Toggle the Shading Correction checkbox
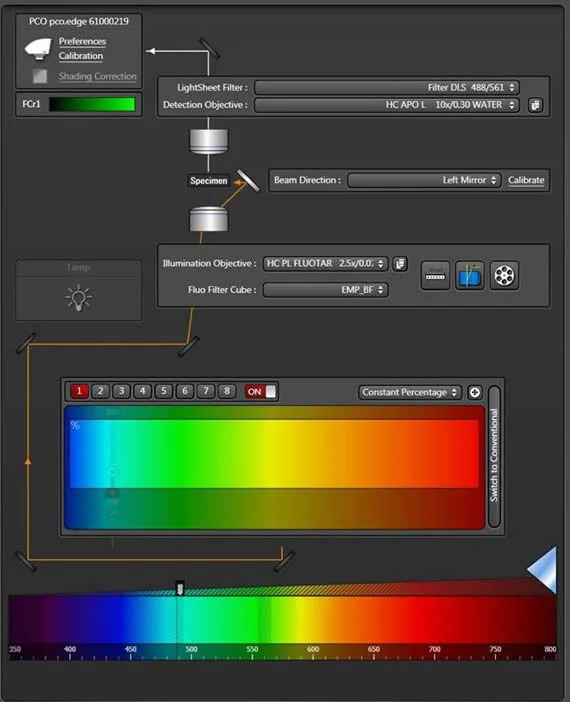Screen dimensions: 570x702 [40, 76]
